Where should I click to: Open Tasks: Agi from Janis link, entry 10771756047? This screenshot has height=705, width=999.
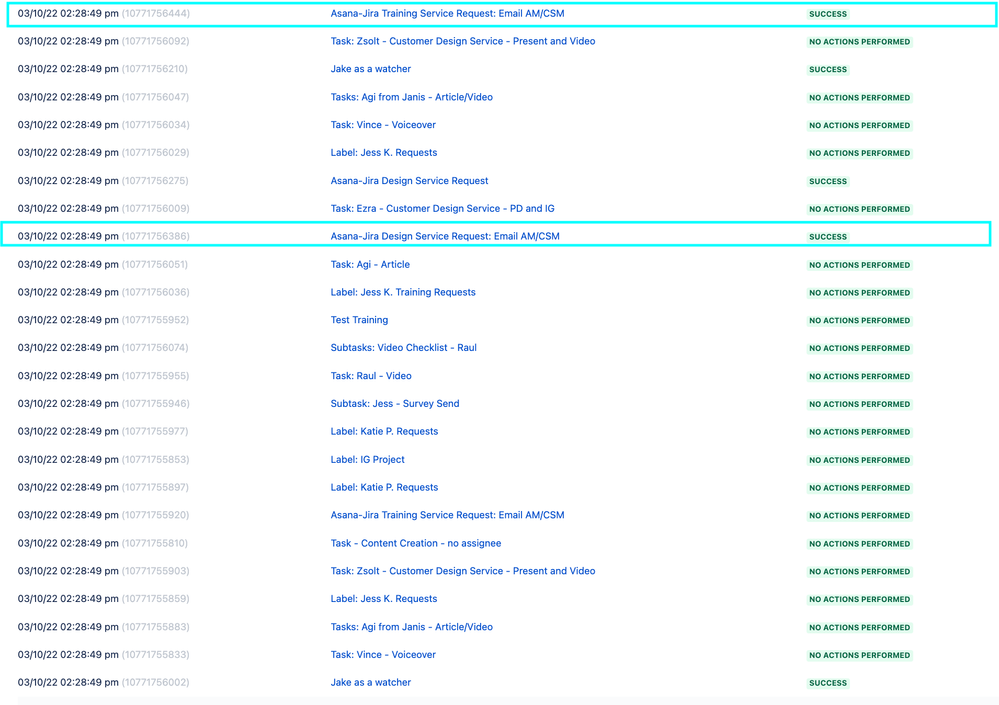412,97
